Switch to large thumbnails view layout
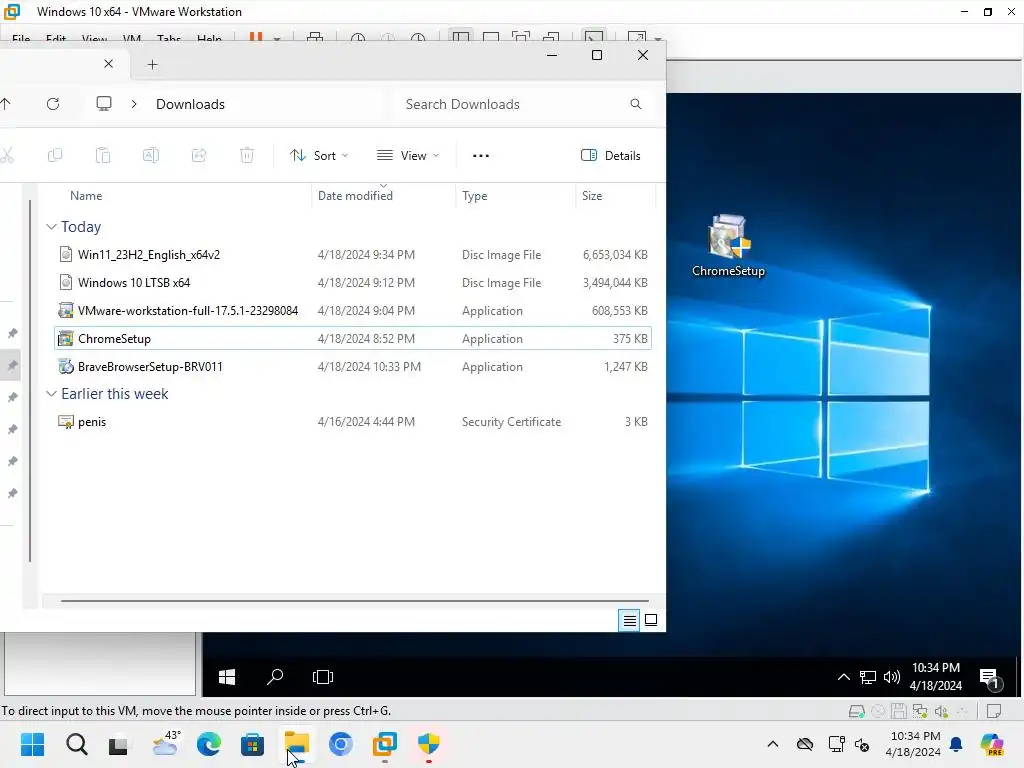The width and height of the screenshot is (1024, 768). click(651, 620)
